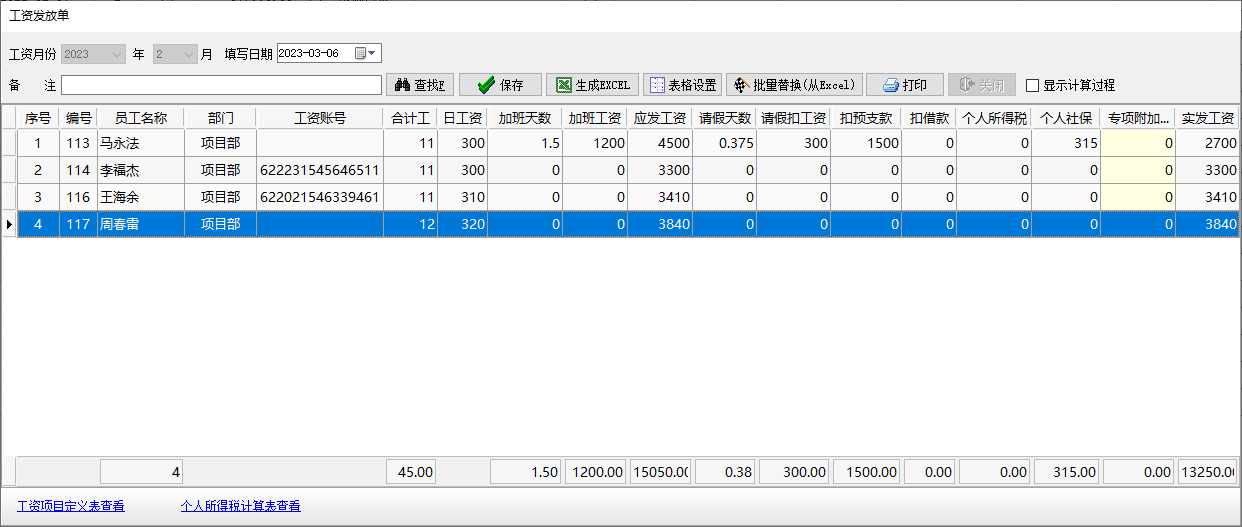1242x527 pixels.
Task: Click the 实发工资 column header
Action: pyautogui.click(x=1207, y=118)
